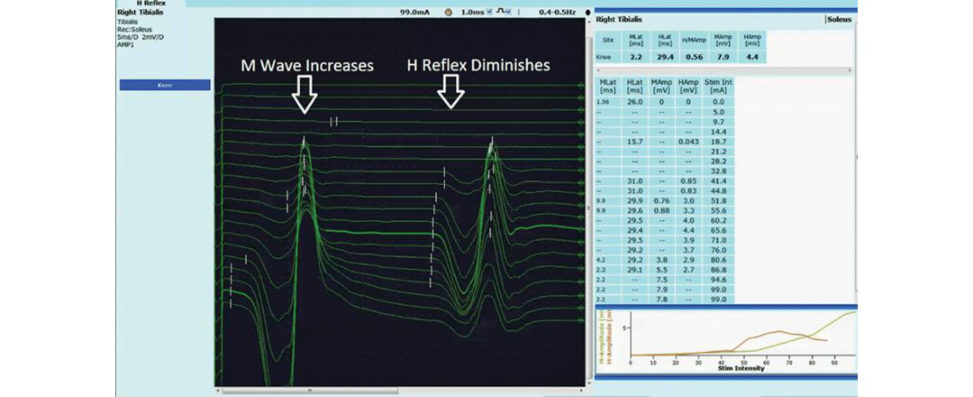
Task: Select the stimulus intensity cell 94.6
Action: click(x=719, y=280)
